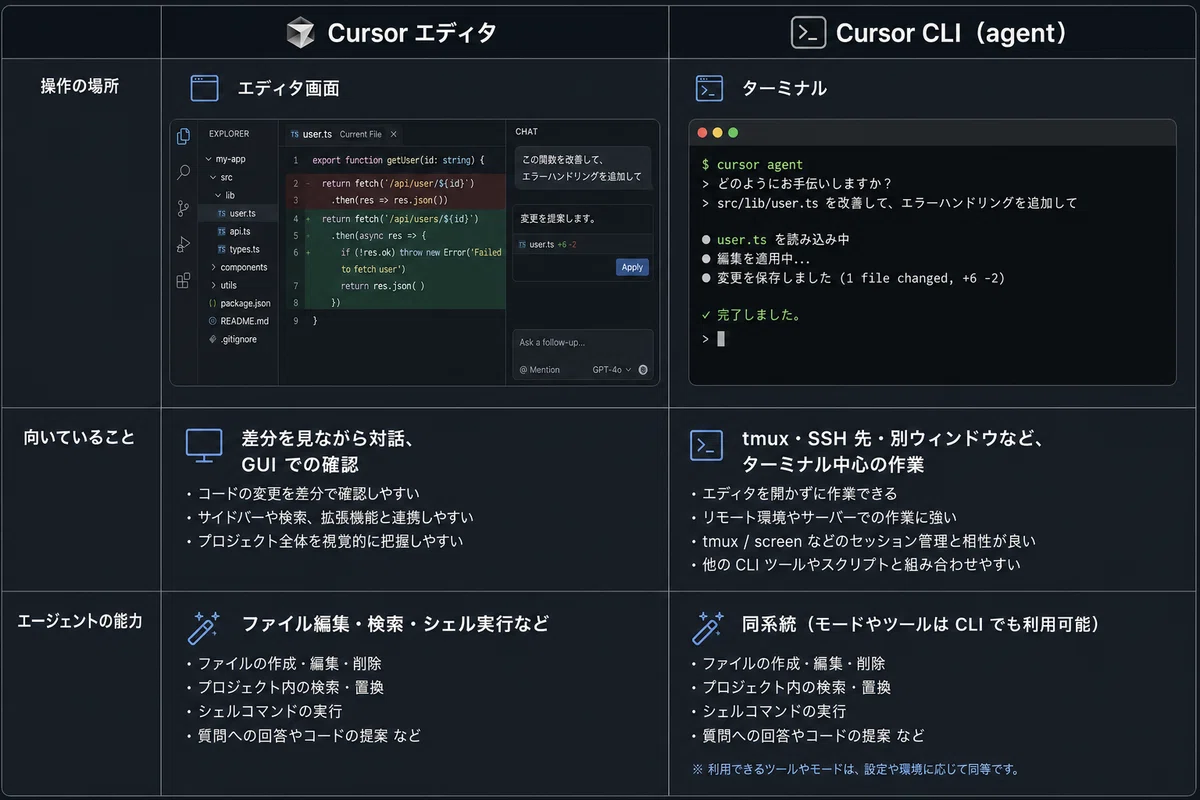The image size is (1200, 800).
Task: Click the diamond icon of .gitignore
Action: point(212,339)
